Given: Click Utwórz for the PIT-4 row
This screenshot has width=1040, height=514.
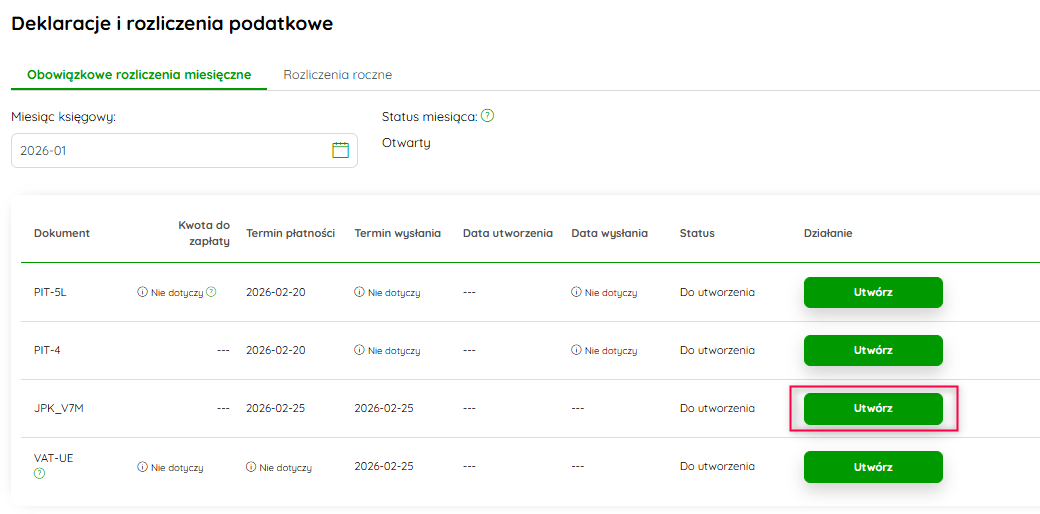Looking at the screenshot, I should tap(873, 350).
